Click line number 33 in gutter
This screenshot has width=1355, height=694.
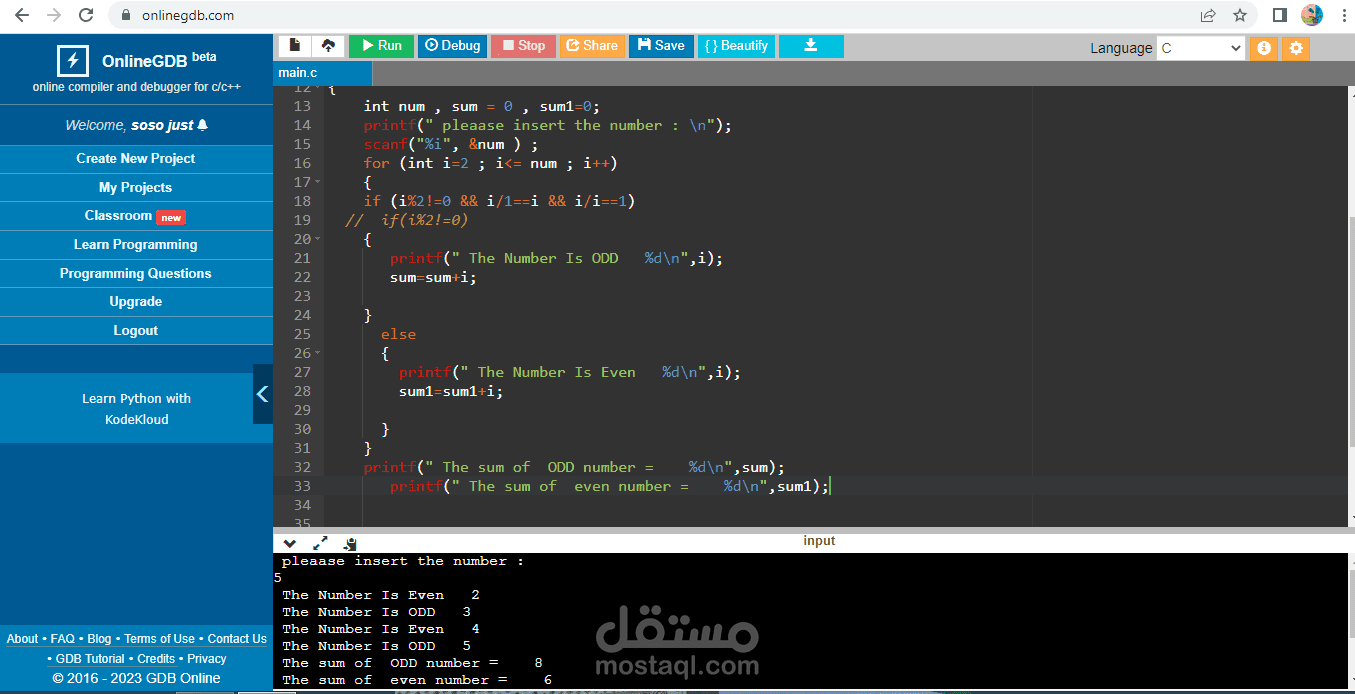pyautogui.click(x=302, y=486)
